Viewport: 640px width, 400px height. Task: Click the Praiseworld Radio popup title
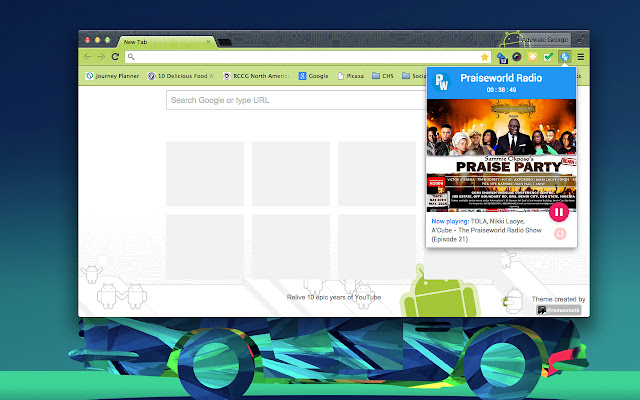[501, 78]
